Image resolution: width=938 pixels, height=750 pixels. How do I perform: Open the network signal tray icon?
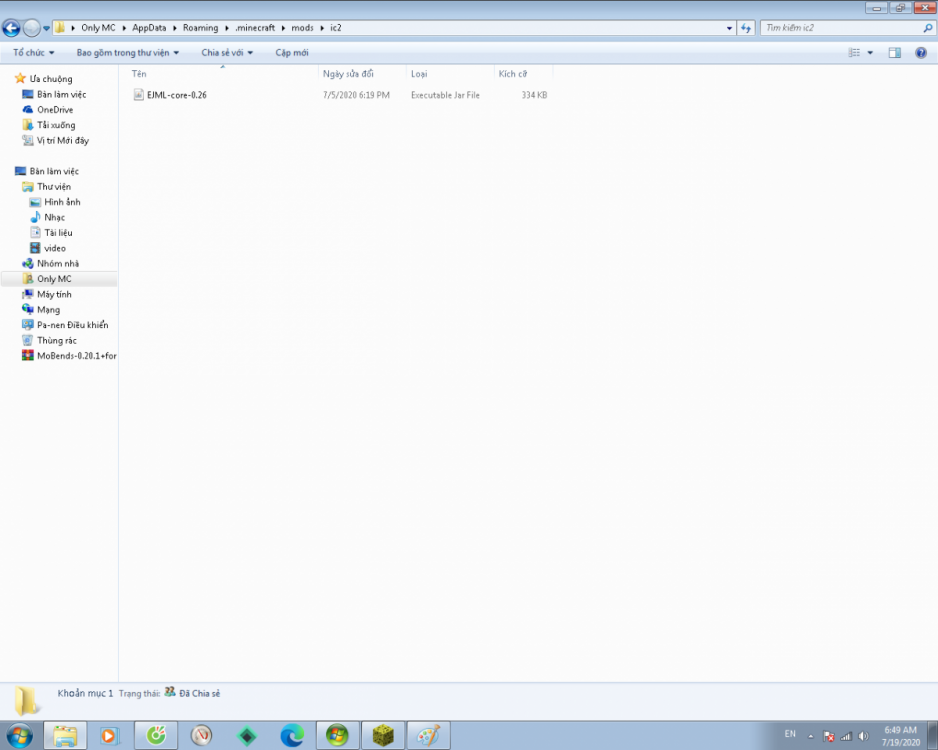846,736
